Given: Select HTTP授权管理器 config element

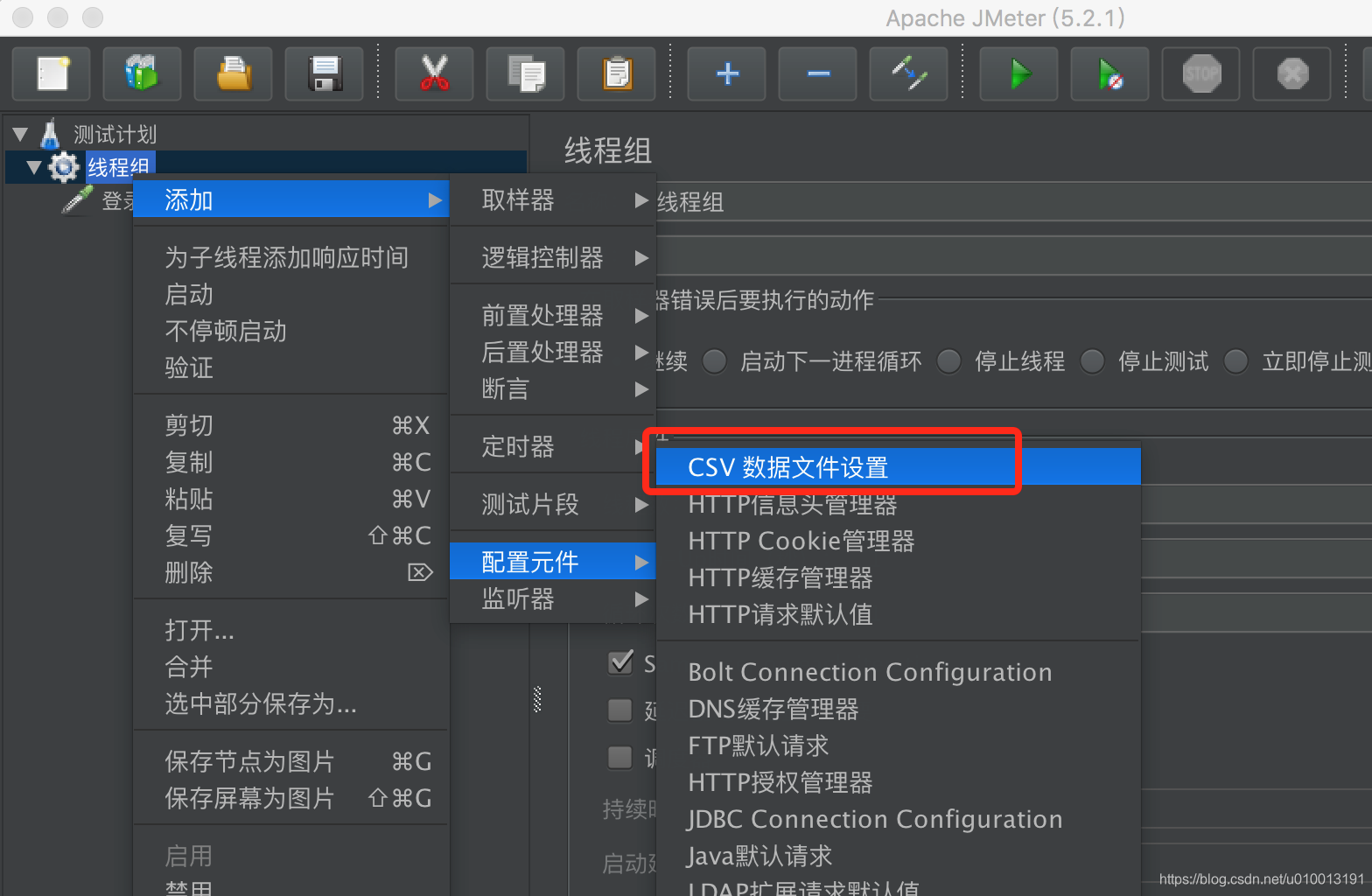Looking at the screenshot, I should pyautogui.click(x=899, y=782).
